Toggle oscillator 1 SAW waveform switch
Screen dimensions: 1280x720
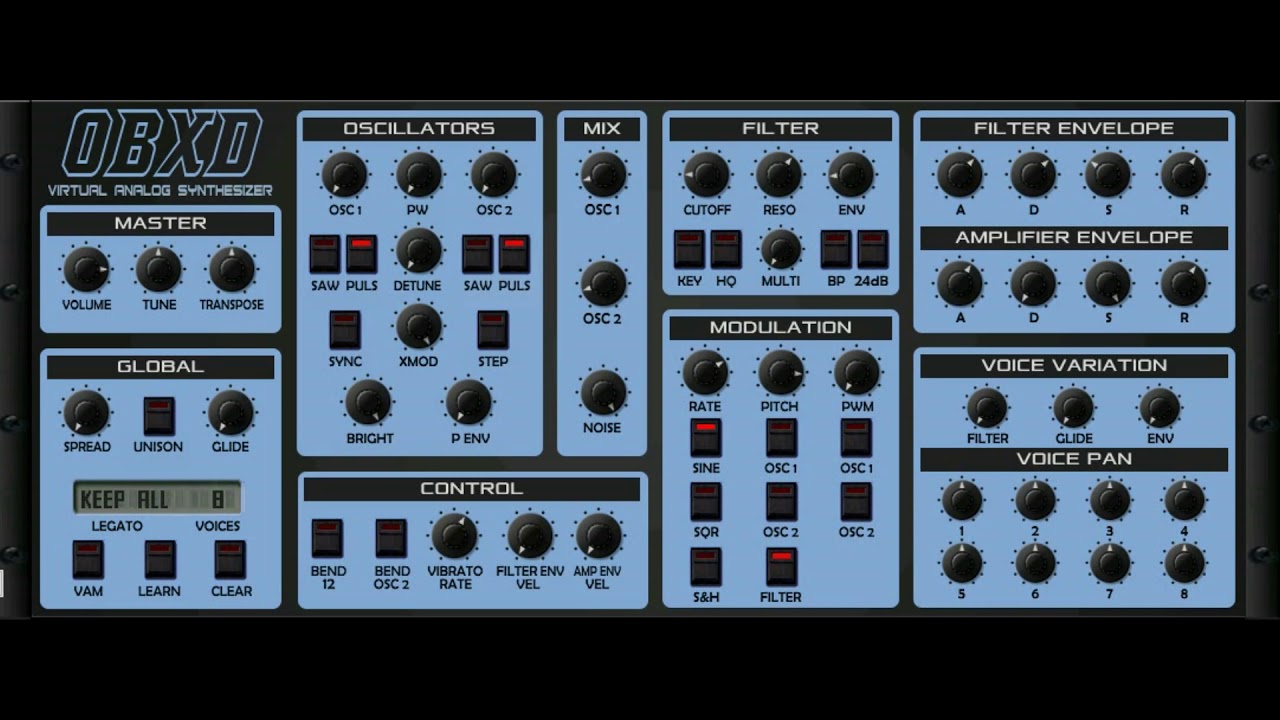coord(325,254)
